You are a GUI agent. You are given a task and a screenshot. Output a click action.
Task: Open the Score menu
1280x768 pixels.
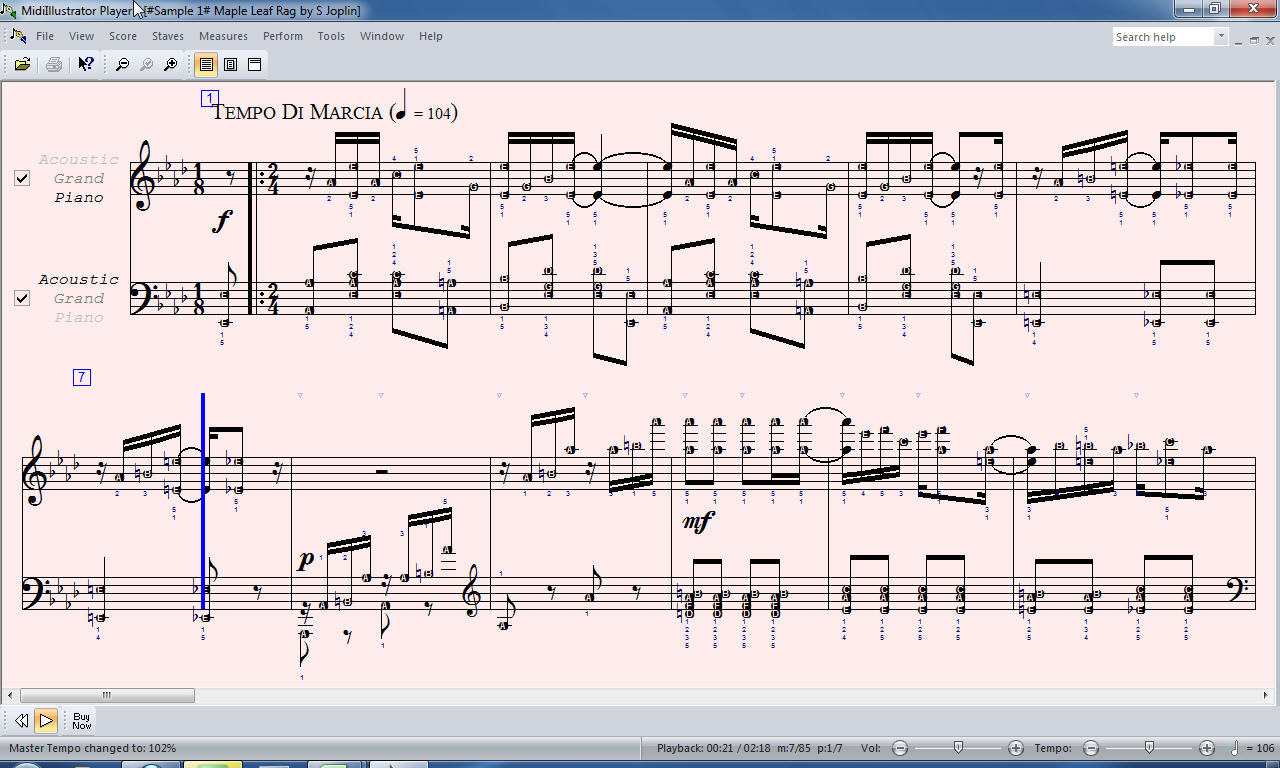pos(123,36)
